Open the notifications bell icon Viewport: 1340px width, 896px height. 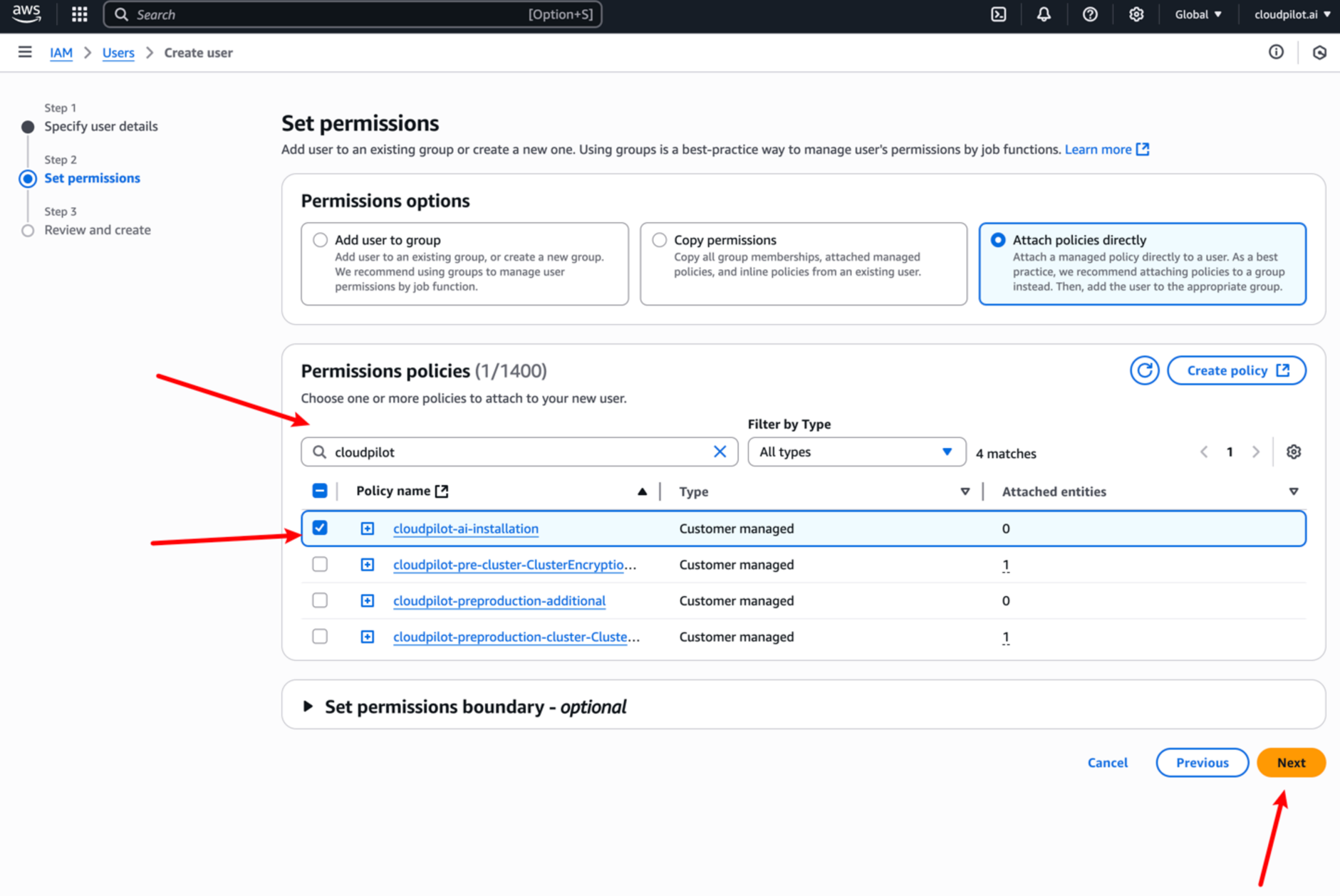(x=1044, y=14)
